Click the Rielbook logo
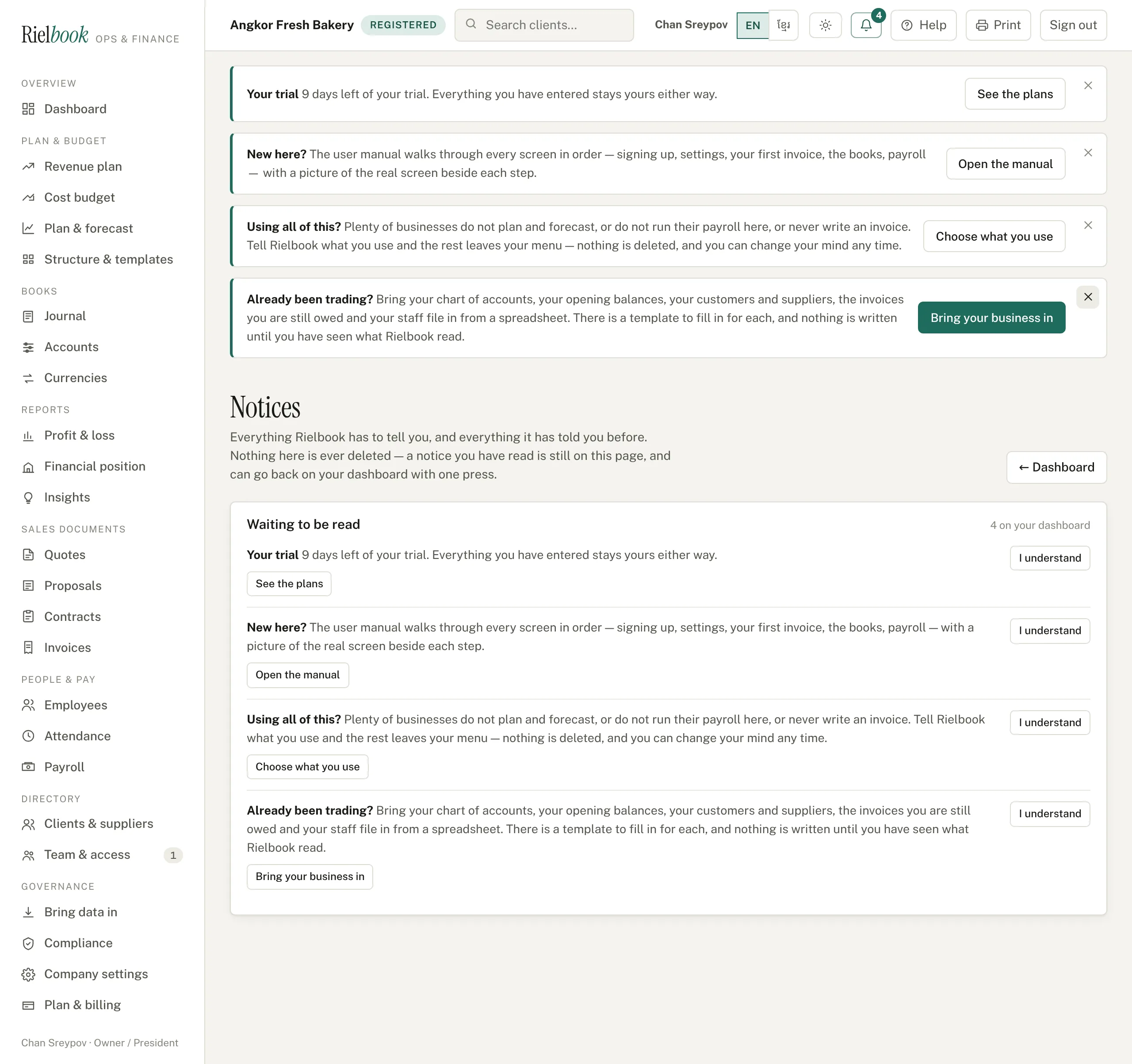The width and height of the screenshot is (1132, 1064). 55,35
